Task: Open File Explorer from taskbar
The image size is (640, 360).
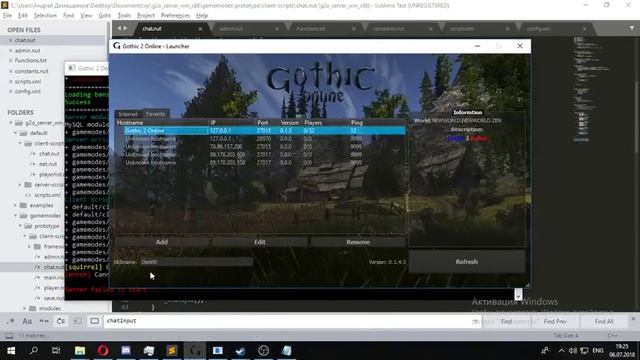Action: (80, 351)
